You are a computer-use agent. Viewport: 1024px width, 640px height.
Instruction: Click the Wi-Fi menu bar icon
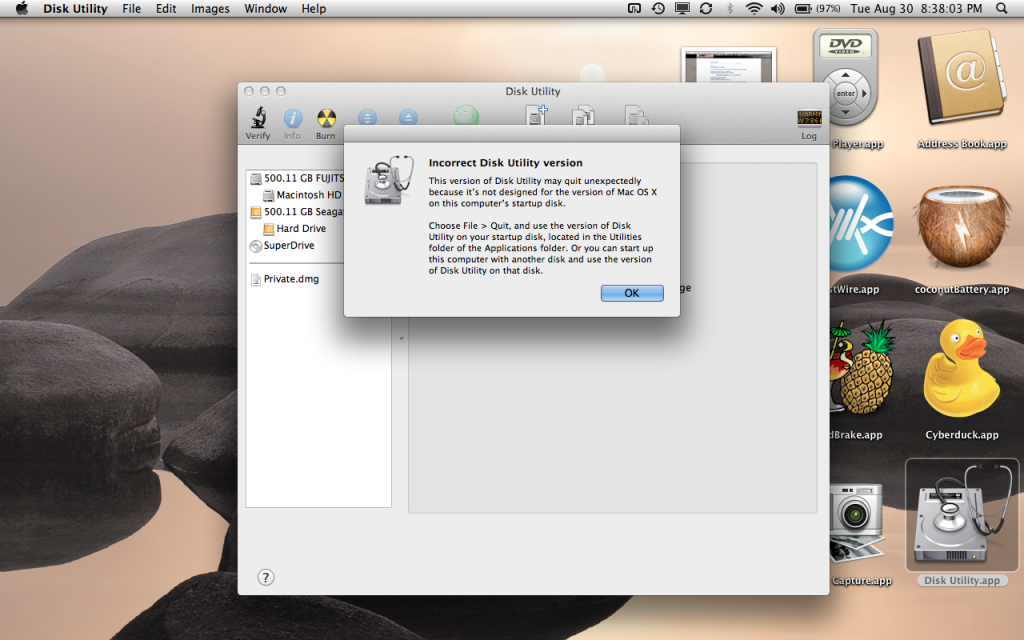coord(754,8)
